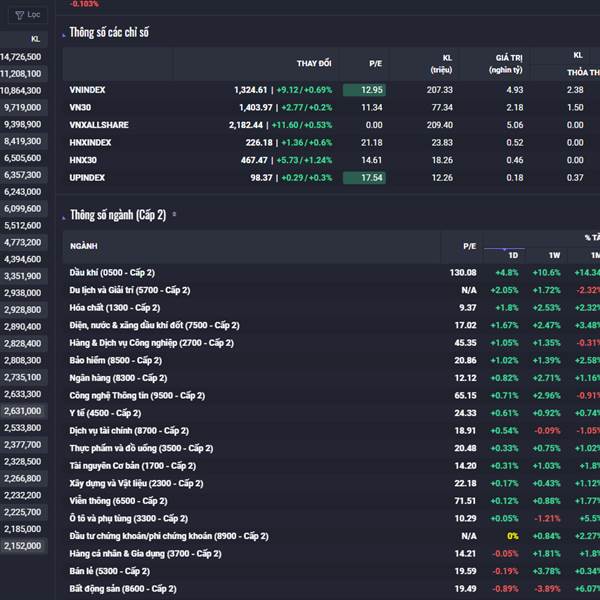Select the Du lịch và Giải trí sector row

tap(331, 290)
